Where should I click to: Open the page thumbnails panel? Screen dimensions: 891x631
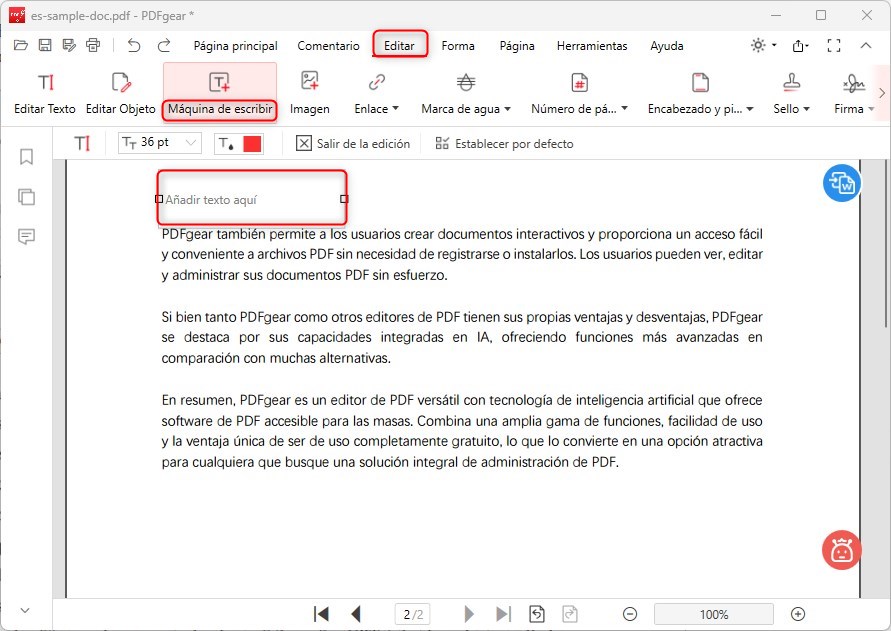click(x=26, y=197)
